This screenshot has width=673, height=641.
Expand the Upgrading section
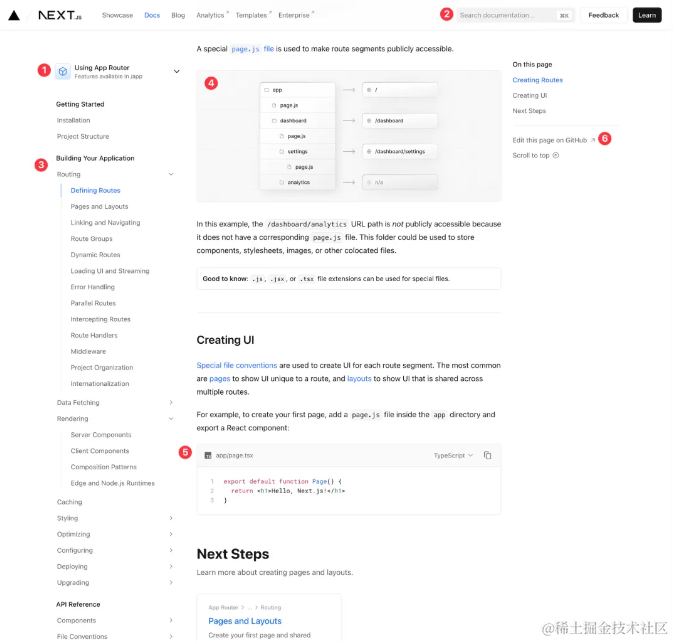click(171, 583)
